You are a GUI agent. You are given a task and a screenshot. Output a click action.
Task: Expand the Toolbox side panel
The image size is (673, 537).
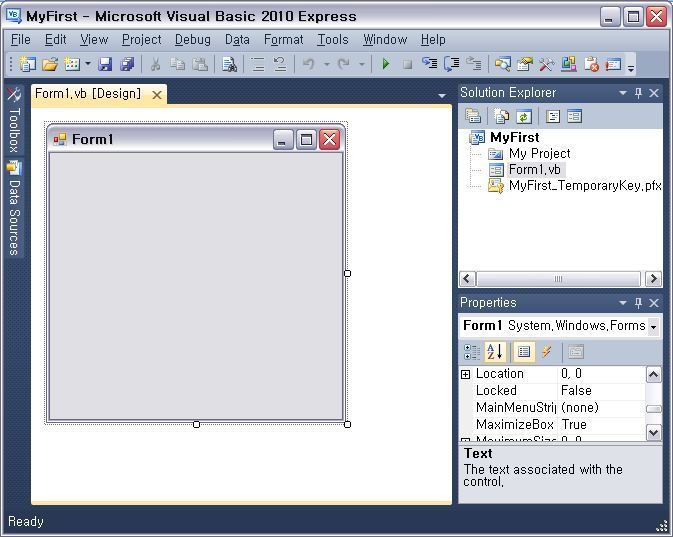pyautogui.click(x=14, y=121)
